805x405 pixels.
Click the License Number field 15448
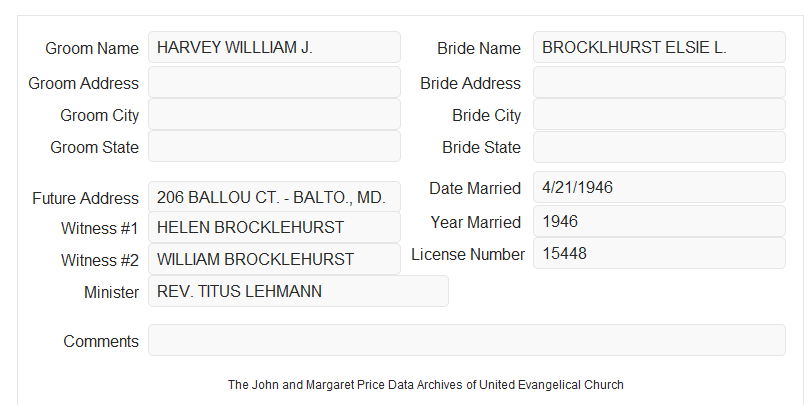659,253
